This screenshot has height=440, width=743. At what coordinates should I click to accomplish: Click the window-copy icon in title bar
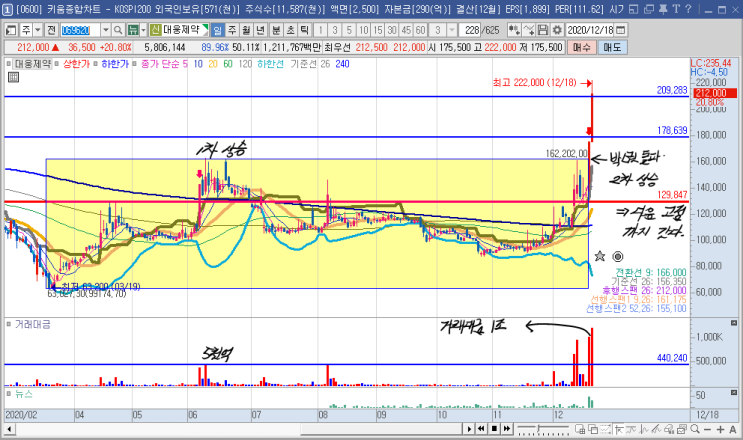point(649,9)
